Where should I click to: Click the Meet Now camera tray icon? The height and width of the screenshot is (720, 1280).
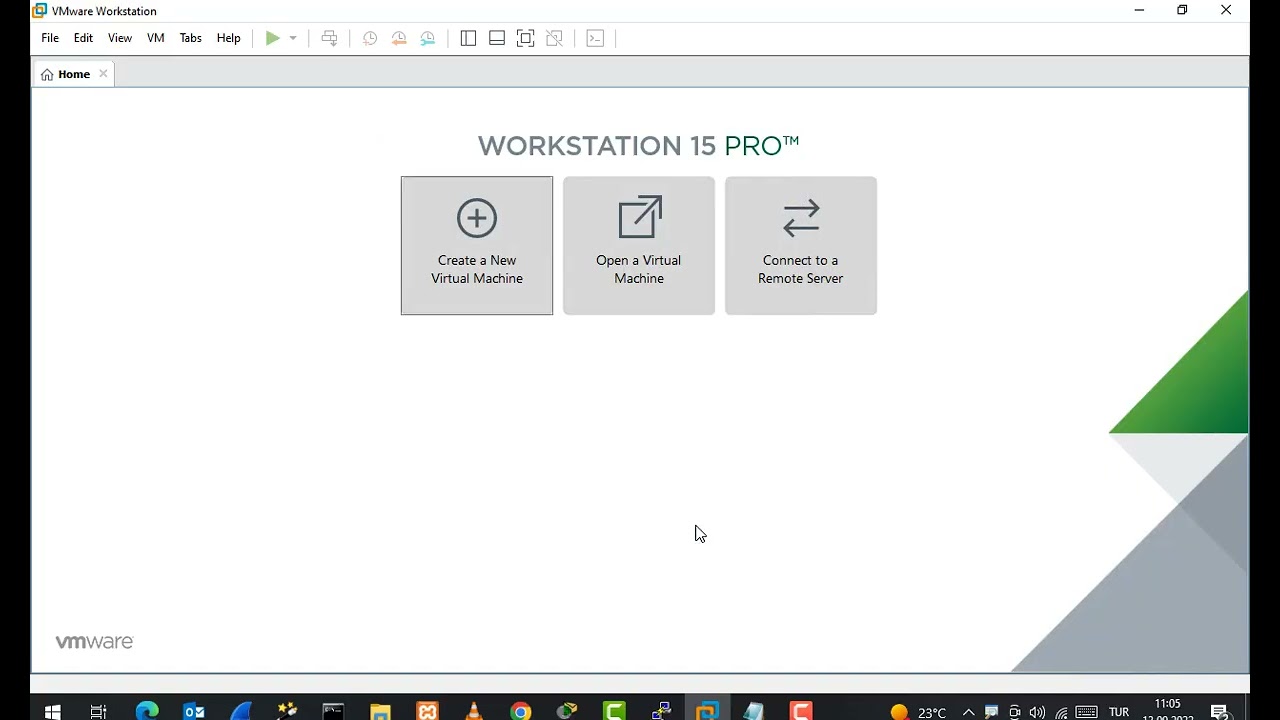[1014, 712]
